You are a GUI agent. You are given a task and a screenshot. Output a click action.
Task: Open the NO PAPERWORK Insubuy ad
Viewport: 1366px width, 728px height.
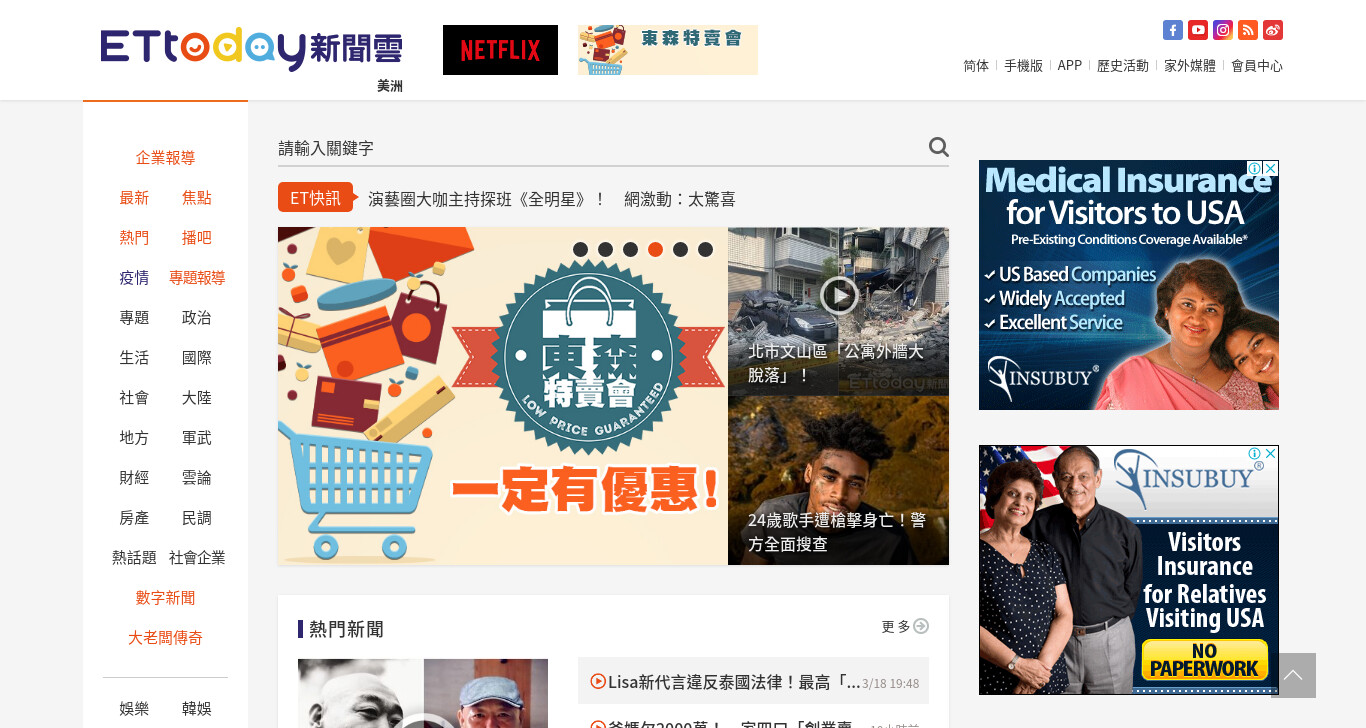pyautogui.click(x=1129, y=570)
